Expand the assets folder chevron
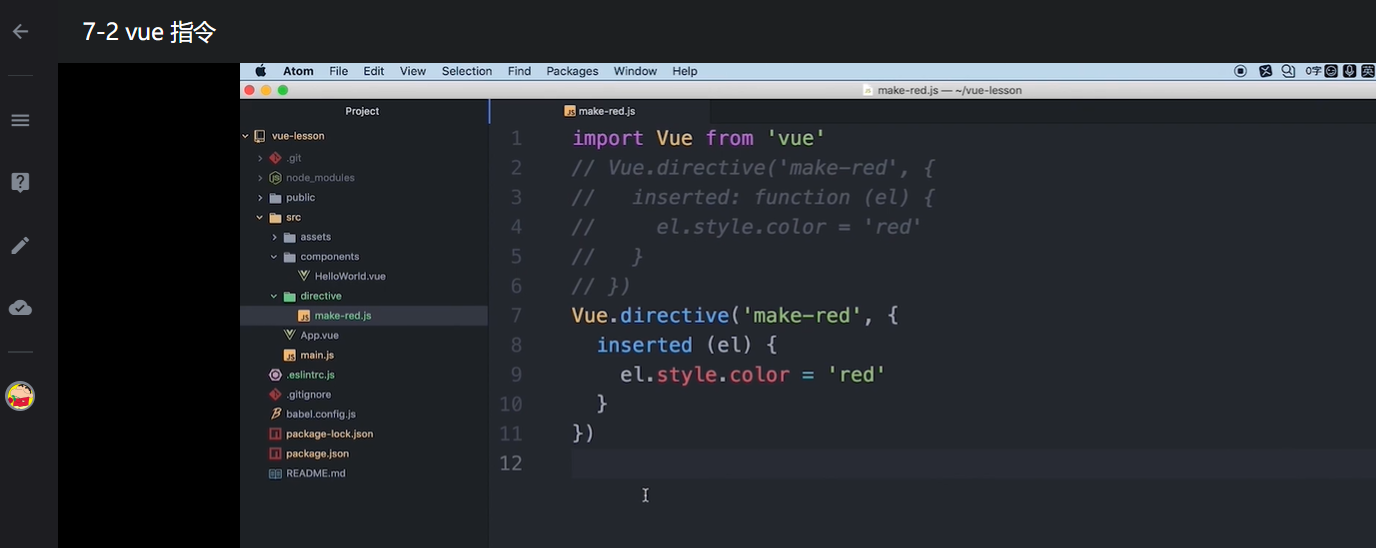The width and height of the screenshot is (1376, 548). (274, 237)
